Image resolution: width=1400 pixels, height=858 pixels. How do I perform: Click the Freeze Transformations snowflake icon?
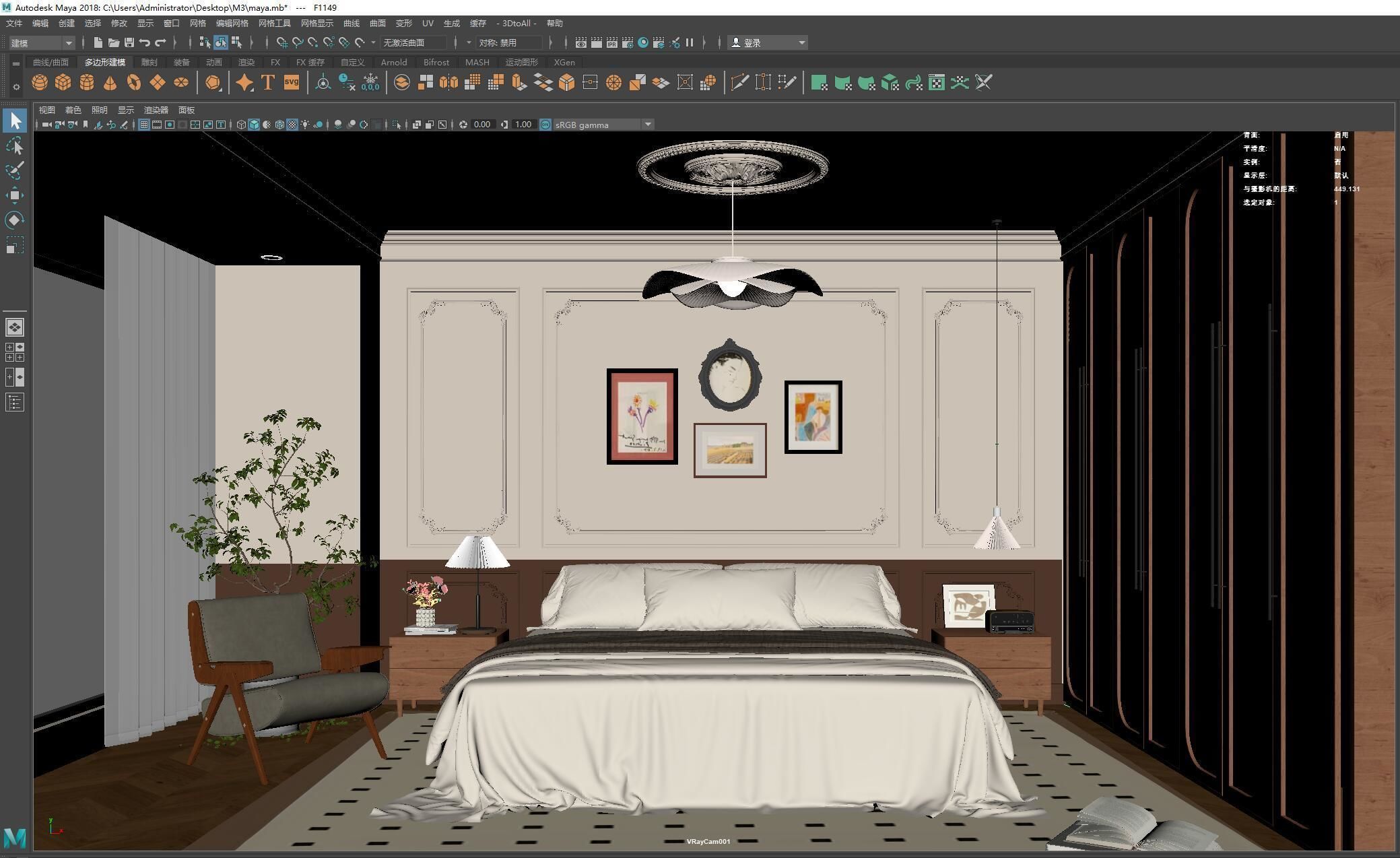tap(370, 83)
